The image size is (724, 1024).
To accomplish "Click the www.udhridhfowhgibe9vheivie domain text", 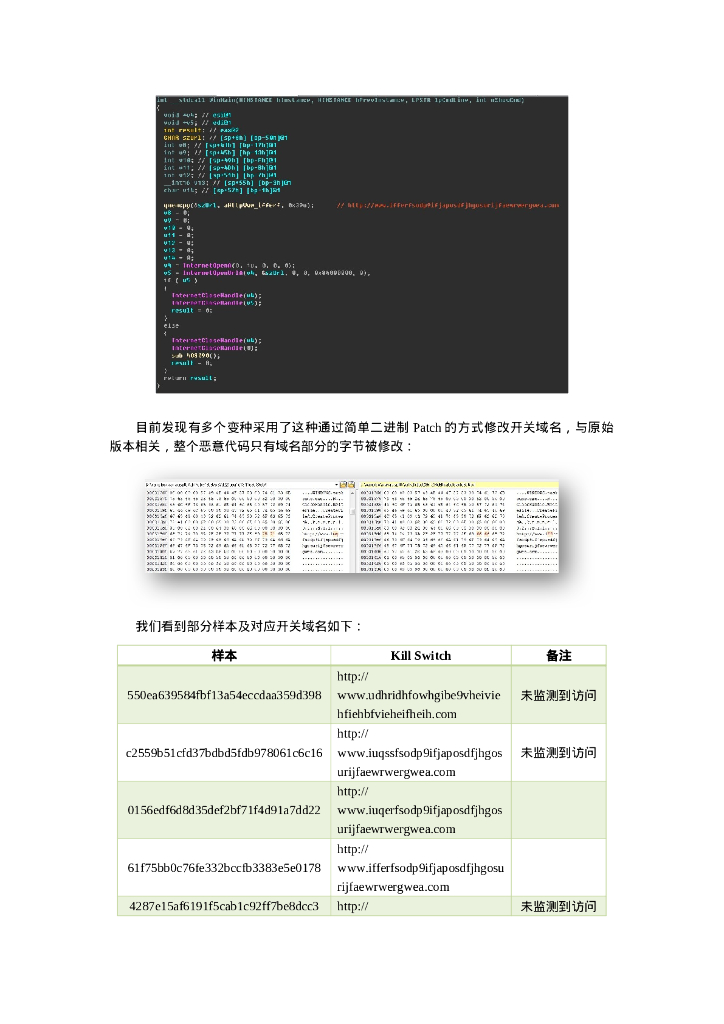I will (418, 695).
